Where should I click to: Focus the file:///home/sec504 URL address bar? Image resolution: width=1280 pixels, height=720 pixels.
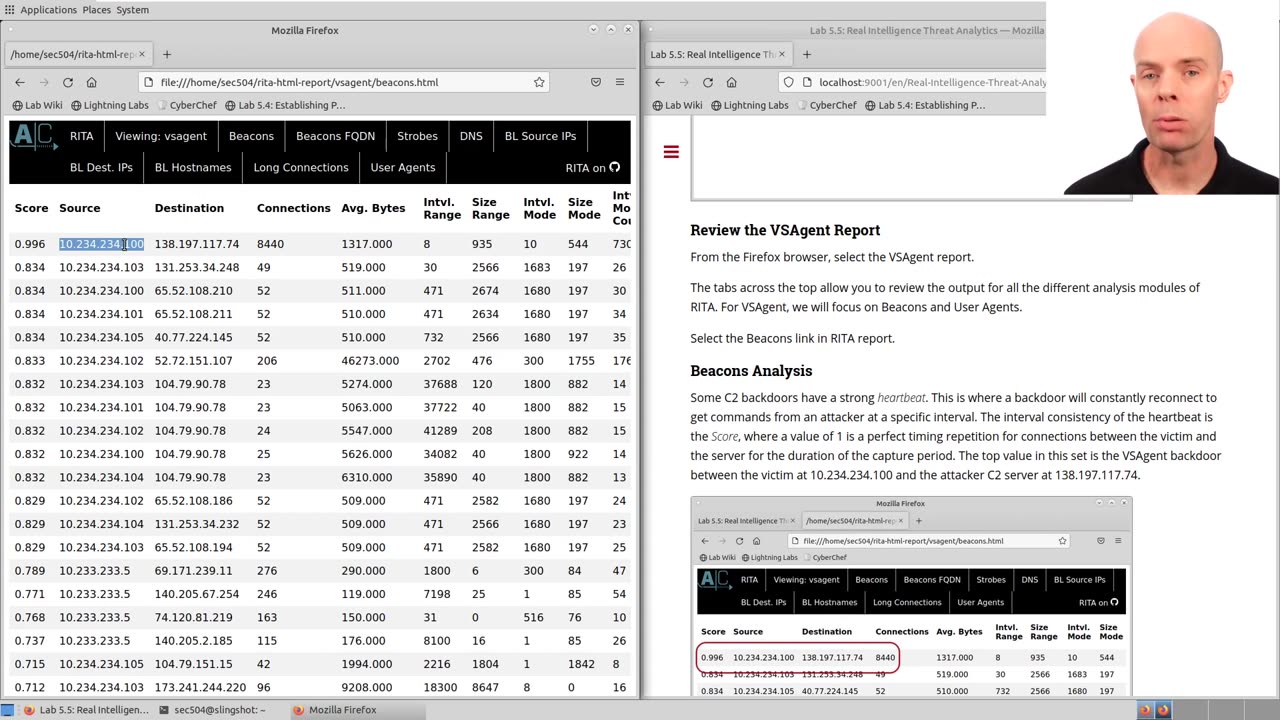pyautogui.click(x=343, y=82)
